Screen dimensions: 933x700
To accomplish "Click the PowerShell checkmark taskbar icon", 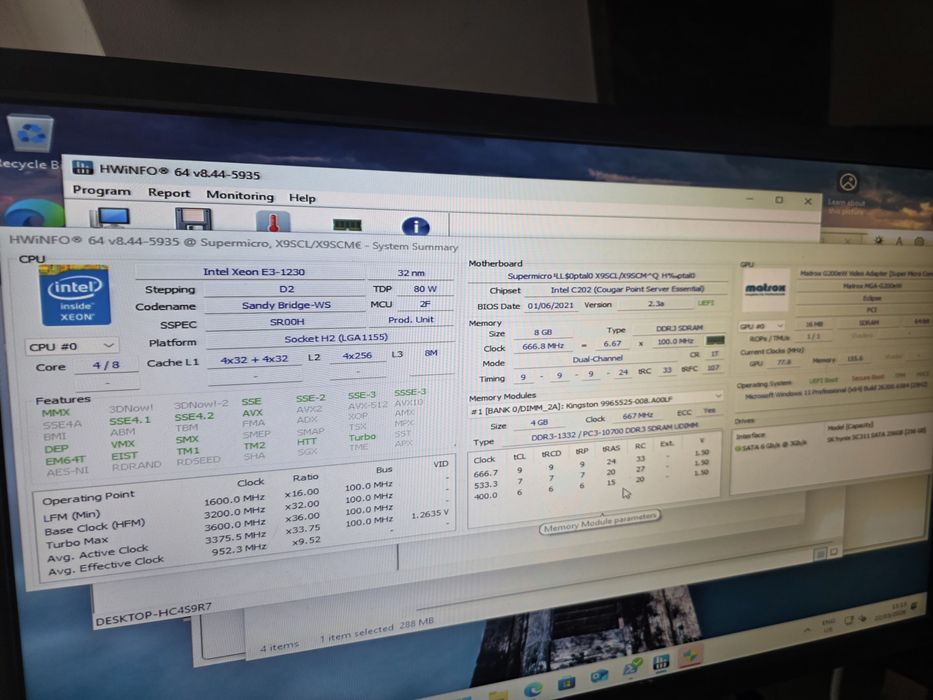I will pos(632,667).
